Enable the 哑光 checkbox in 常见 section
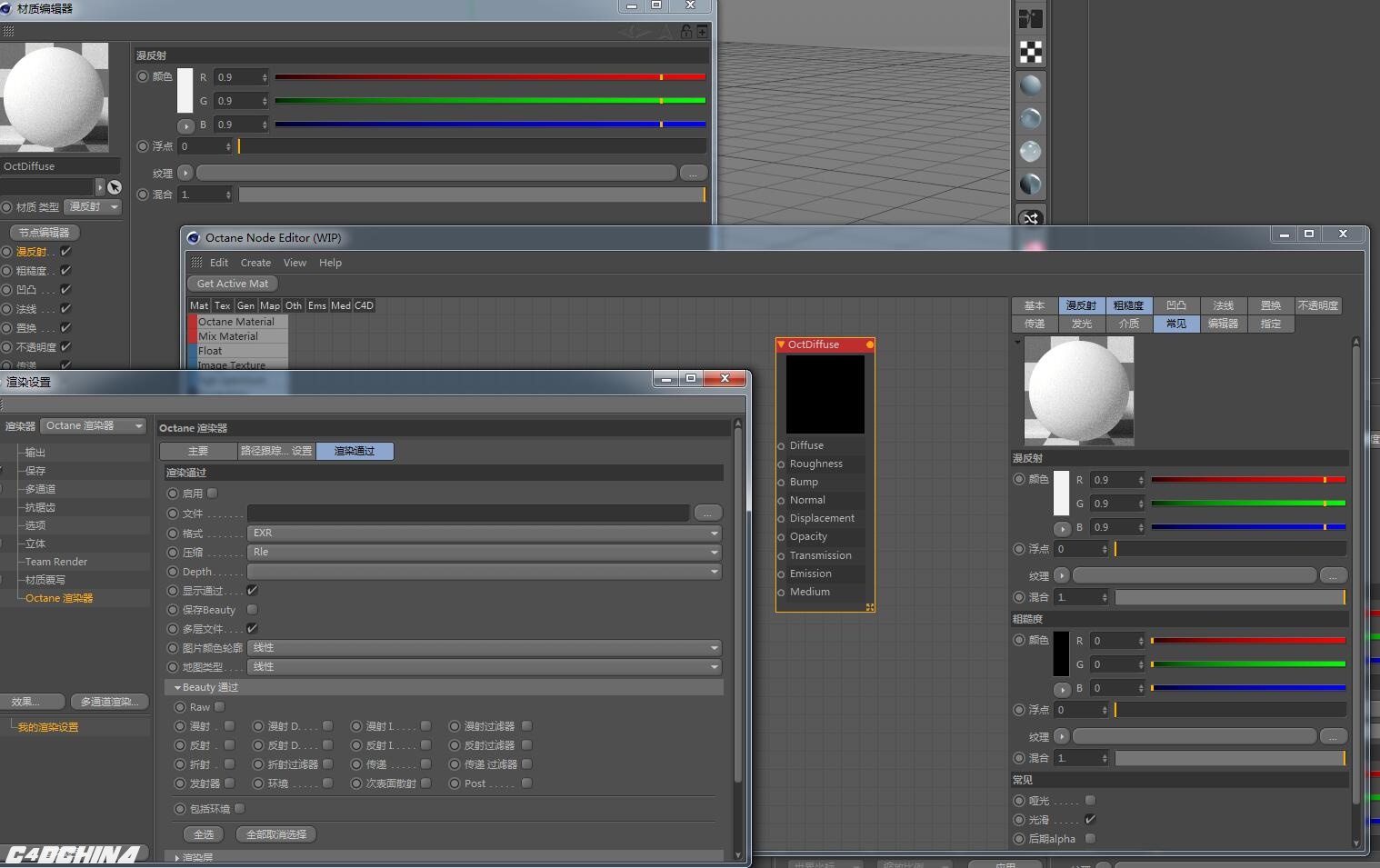This screenshot has height=868, width=1380. pos(1091,801)
